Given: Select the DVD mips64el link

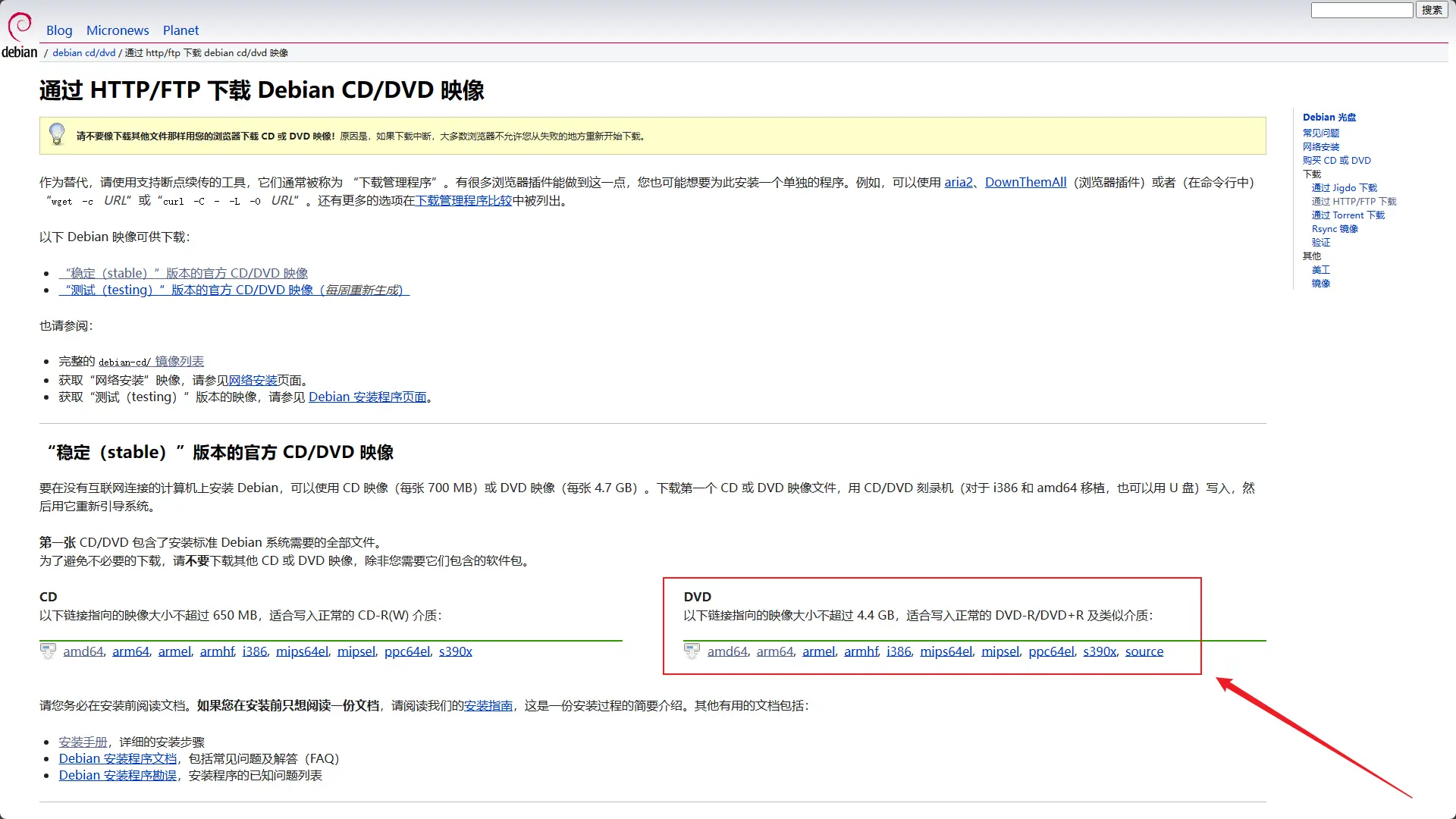Looking at the screenshot, I should pyautogui.click(x=946, y=651).
